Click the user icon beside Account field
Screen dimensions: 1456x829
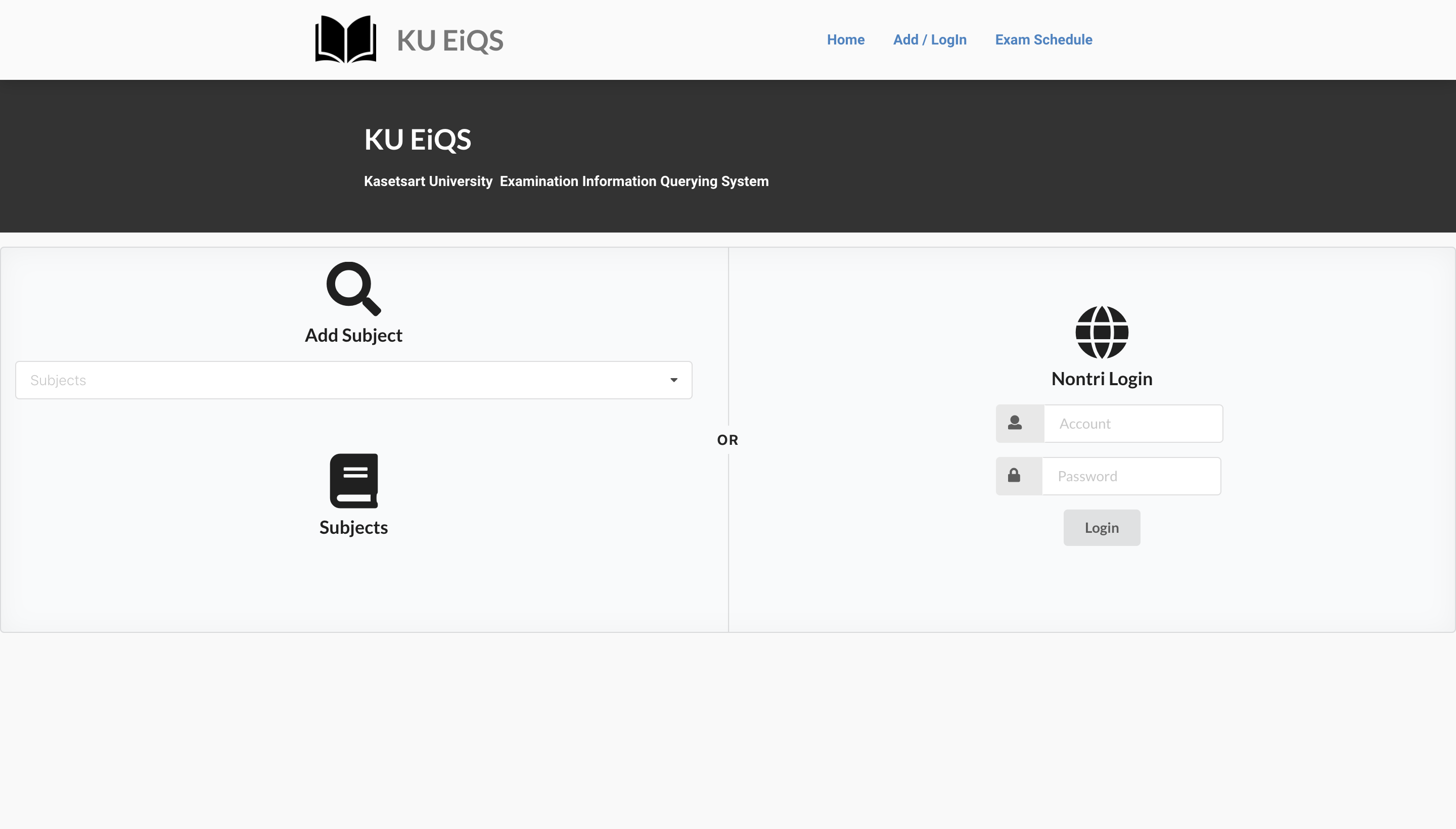(x=1015, y=423)
